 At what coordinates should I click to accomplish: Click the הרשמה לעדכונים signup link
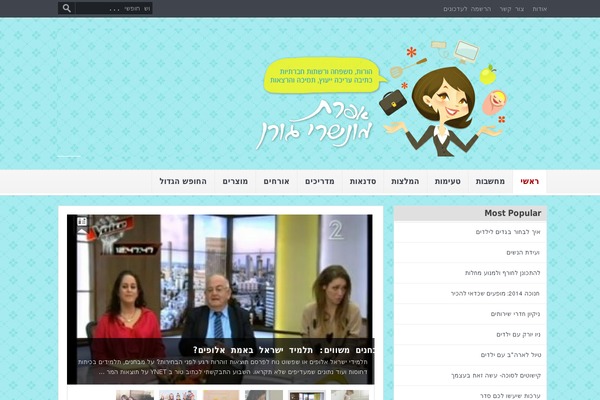(467, 9)
